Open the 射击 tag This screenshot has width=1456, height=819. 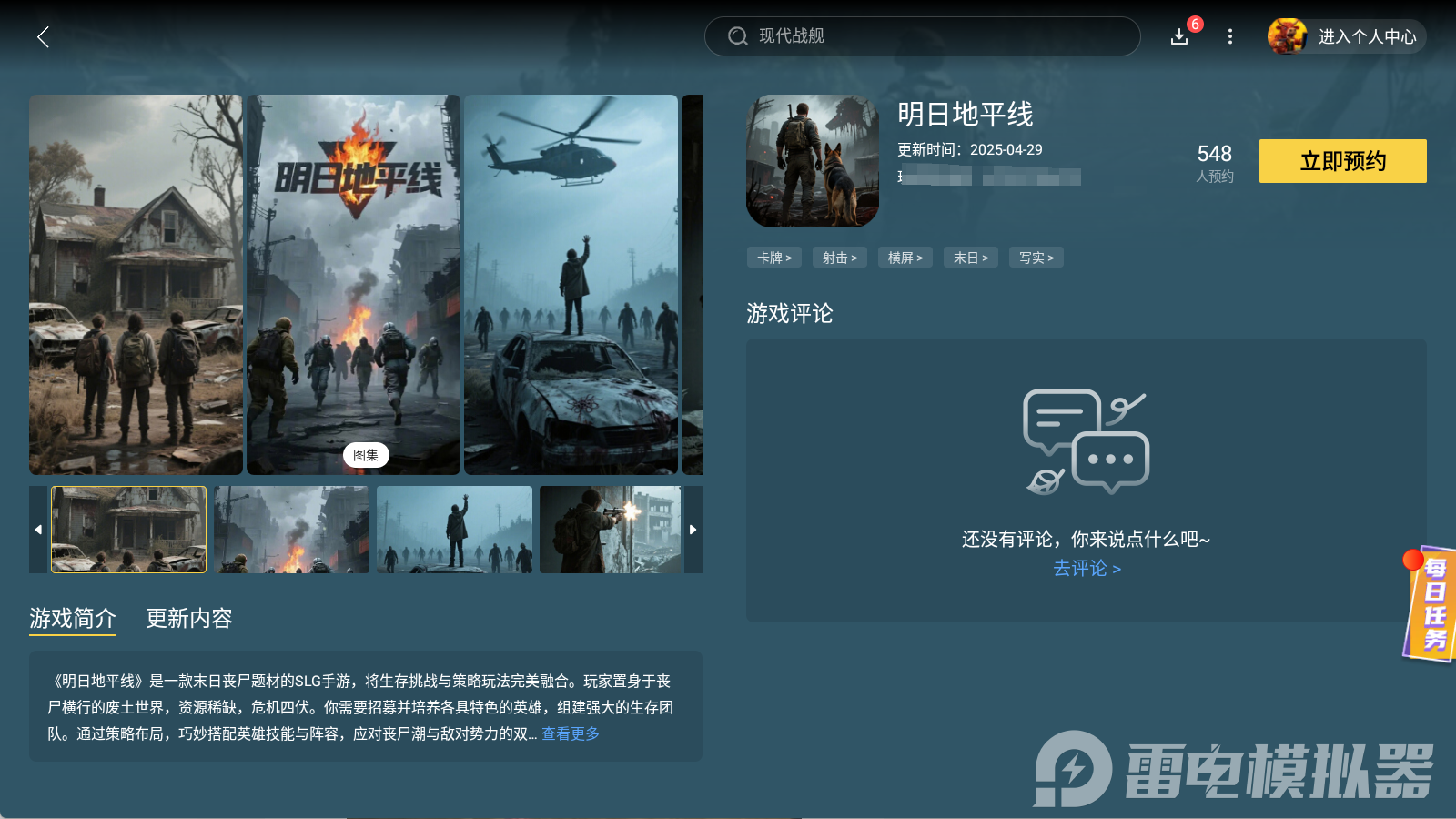pyautogui.click(x=840, y=258)
